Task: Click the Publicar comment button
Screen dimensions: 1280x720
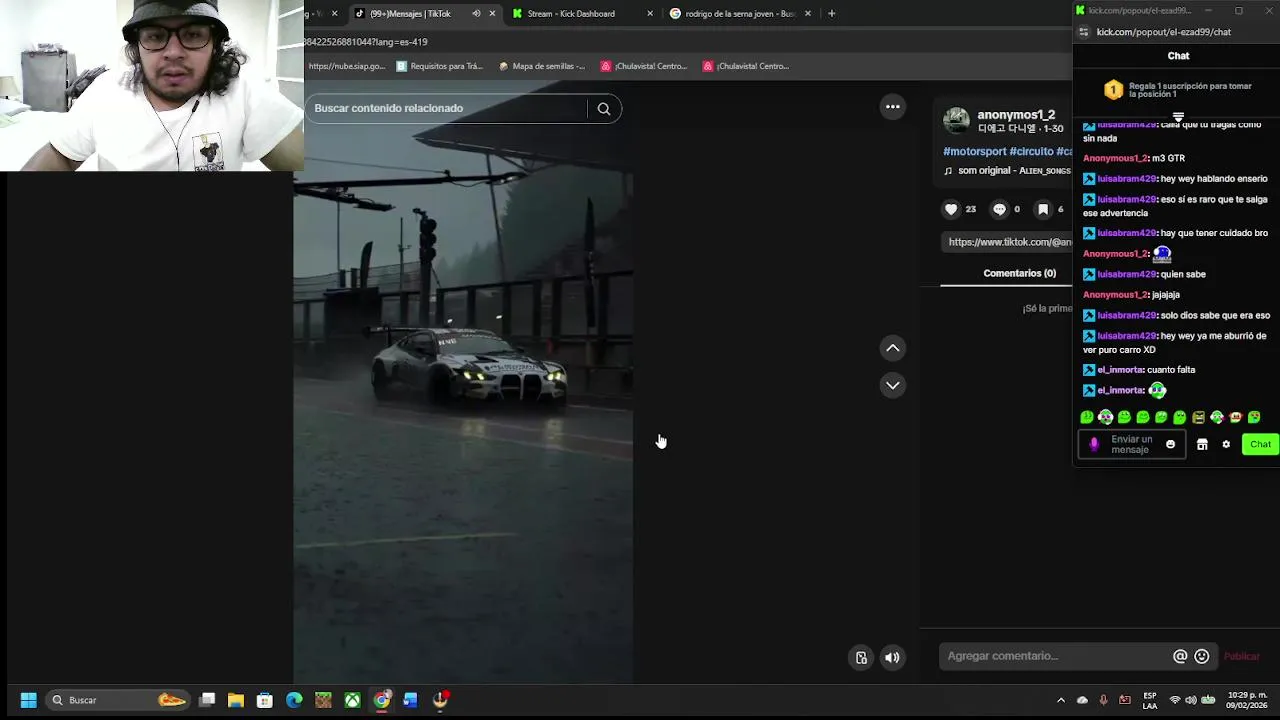Action: point(1242,657)
